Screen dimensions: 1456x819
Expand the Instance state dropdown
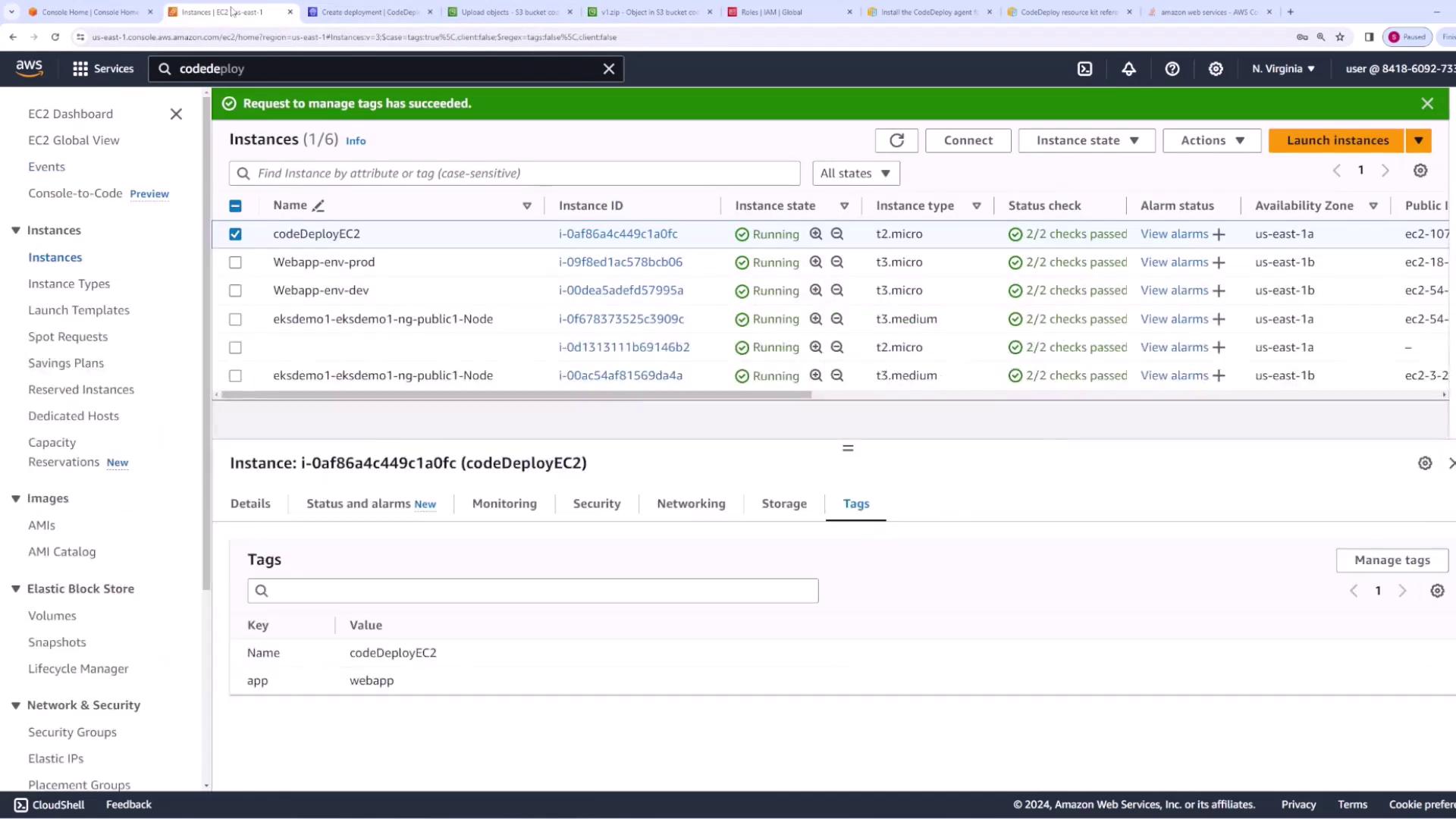[1086, 140]
